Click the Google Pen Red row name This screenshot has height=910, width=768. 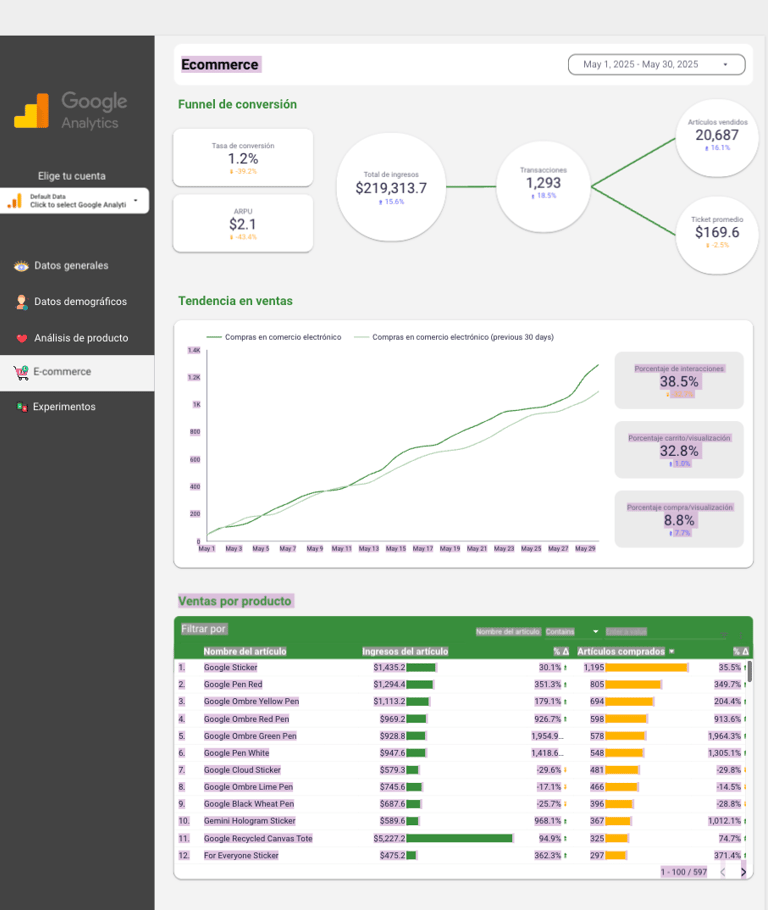pyautogui.click(x=233, y=684)
